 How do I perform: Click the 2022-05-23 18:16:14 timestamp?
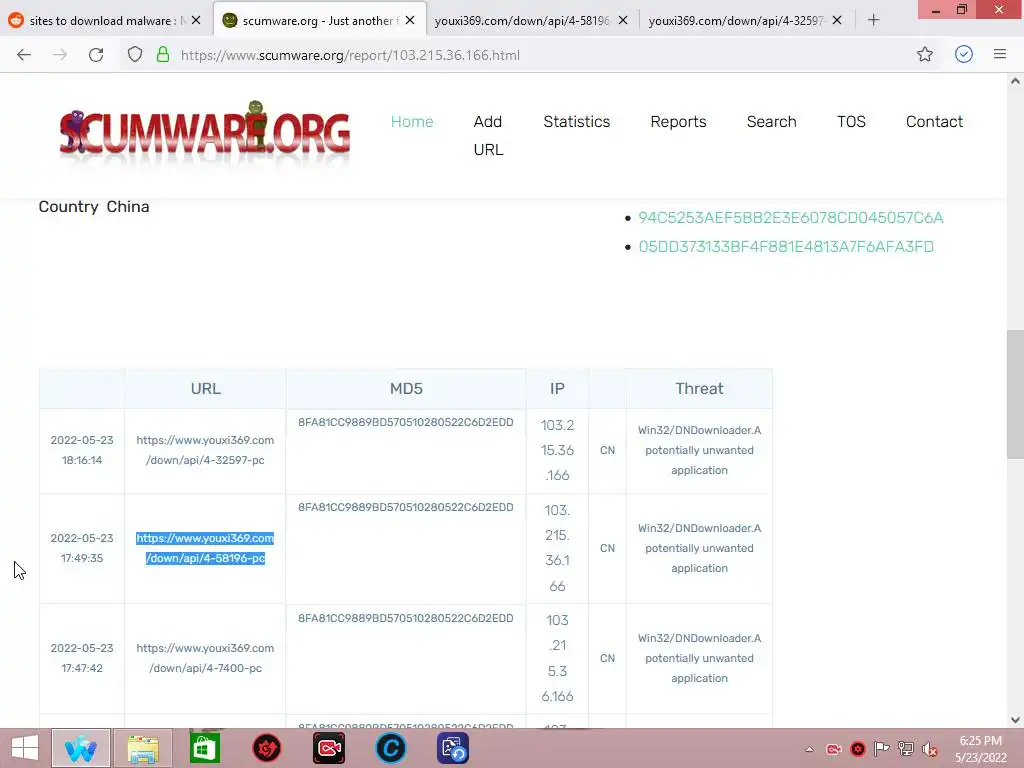[x=82, y=450]
